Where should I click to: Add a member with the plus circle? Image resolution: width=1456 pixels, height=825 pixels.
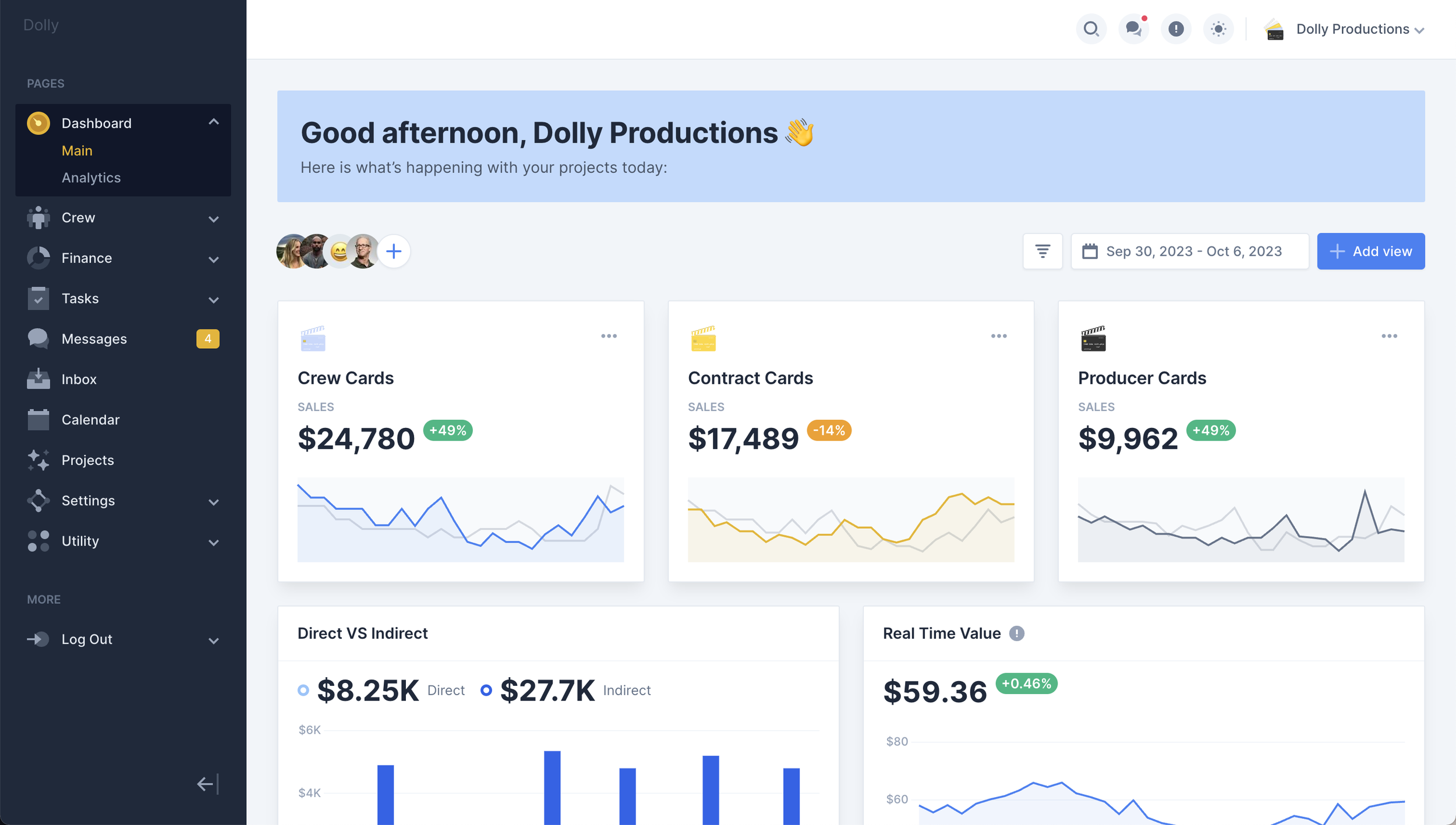(x=394, y=252)
